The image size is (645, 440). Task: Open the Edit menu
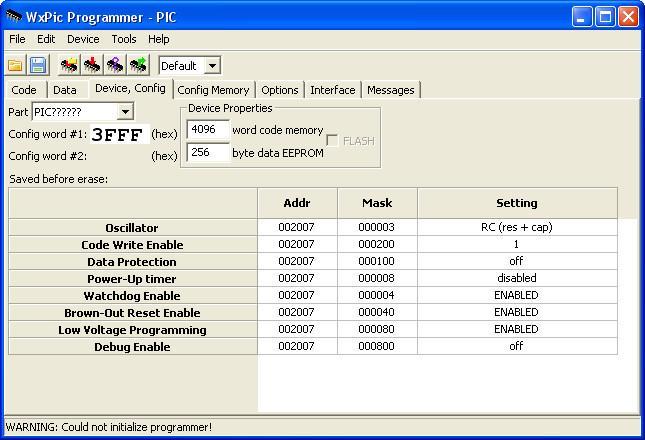[46, 39]
